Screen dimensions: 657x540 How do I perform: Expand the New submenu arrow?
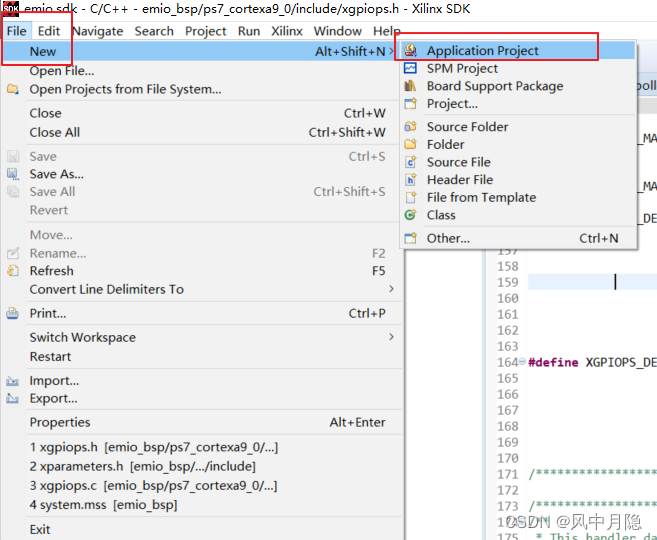[x=391, y=51]
